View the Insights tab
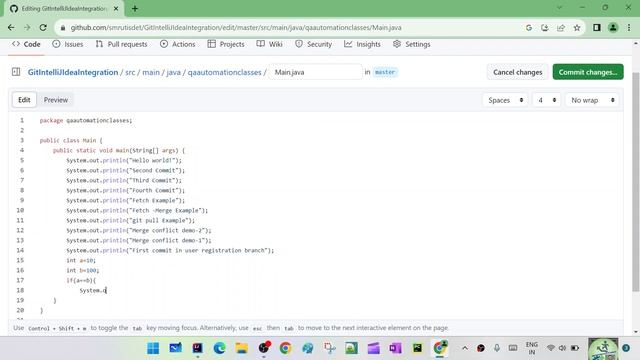This screenshot has width=640, height=360. (x=362, y=44)
